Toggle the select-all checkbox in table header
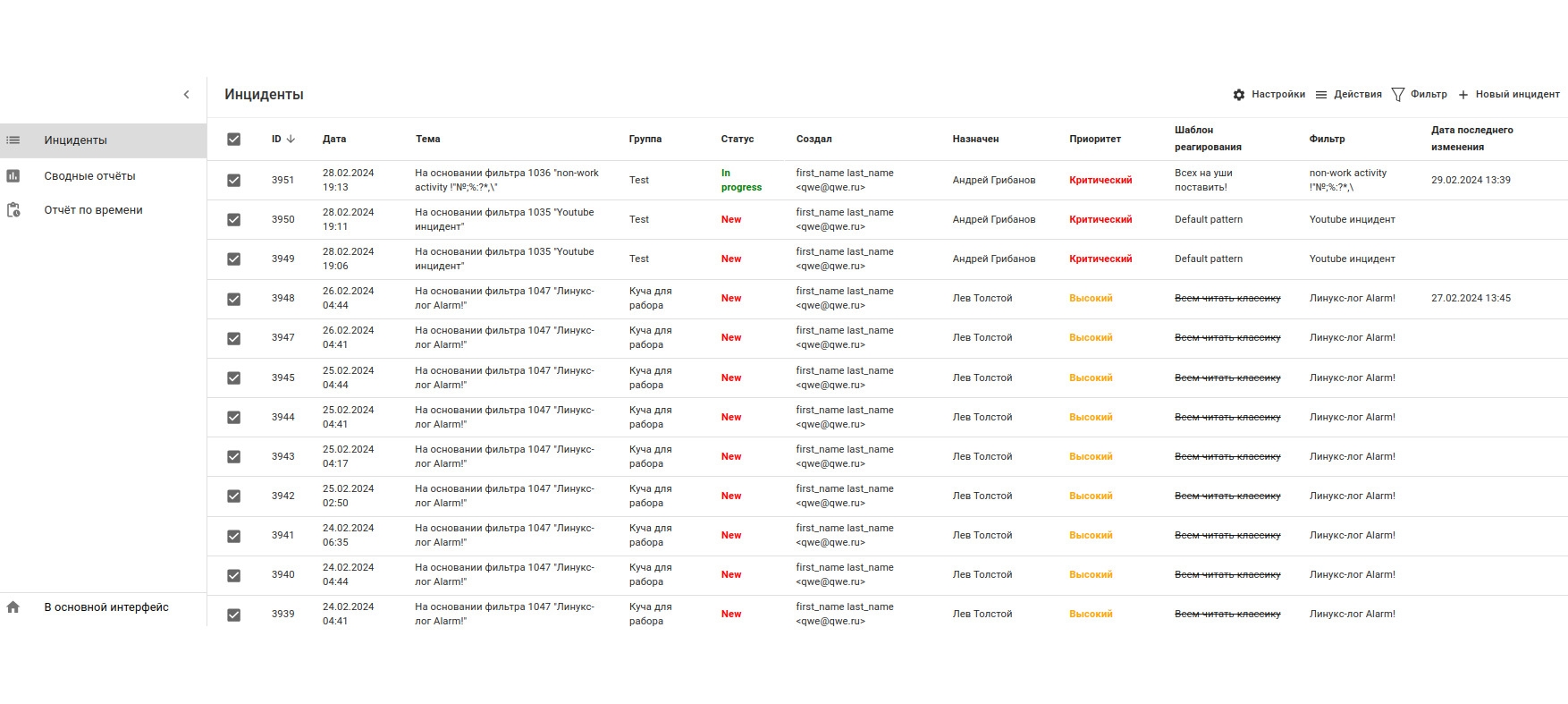1568x704 pixels. [234, 140]
